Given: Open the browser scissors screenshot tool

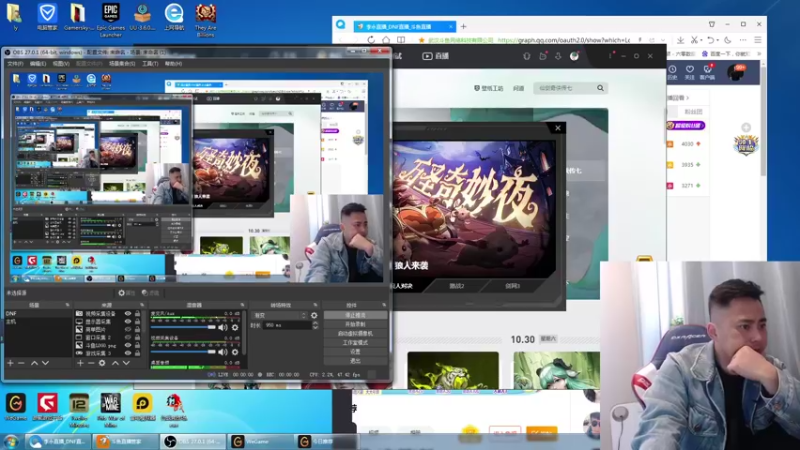Looking at the screenshot, I should [694, 40].
